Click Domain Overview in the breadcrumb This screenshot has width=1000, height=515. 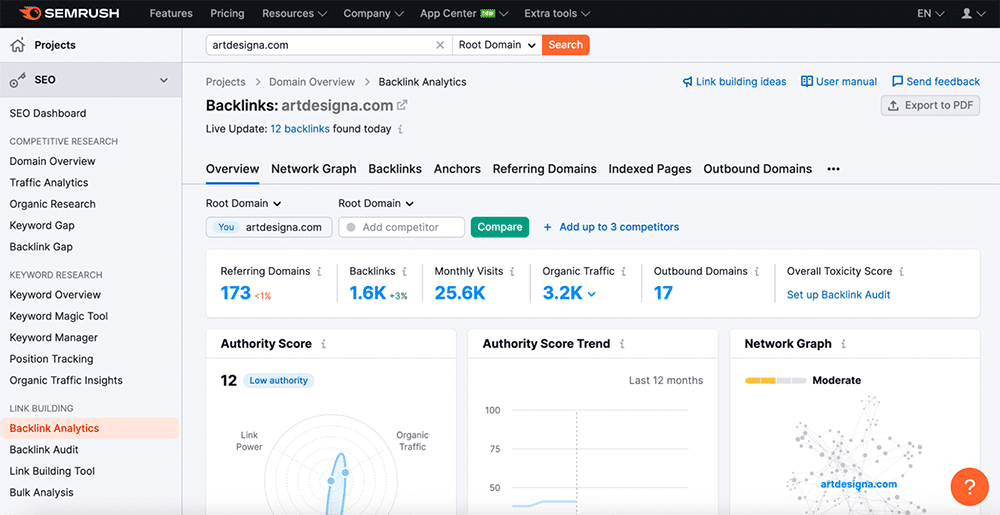[x=312, y=82]
